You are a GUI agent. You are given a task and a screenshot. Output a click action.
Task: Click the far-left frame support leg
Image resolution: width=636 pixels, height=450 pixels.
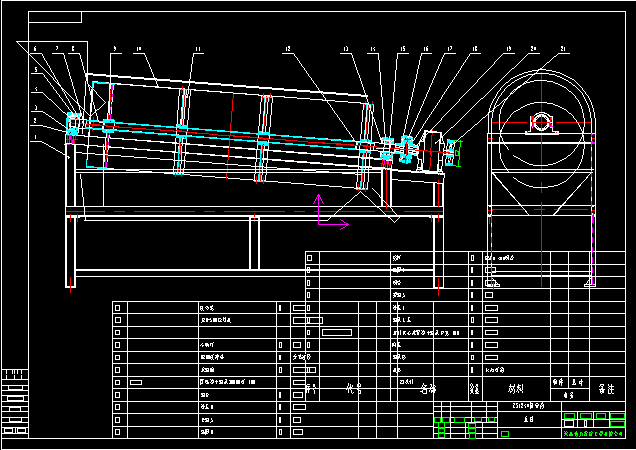point(71,253)
